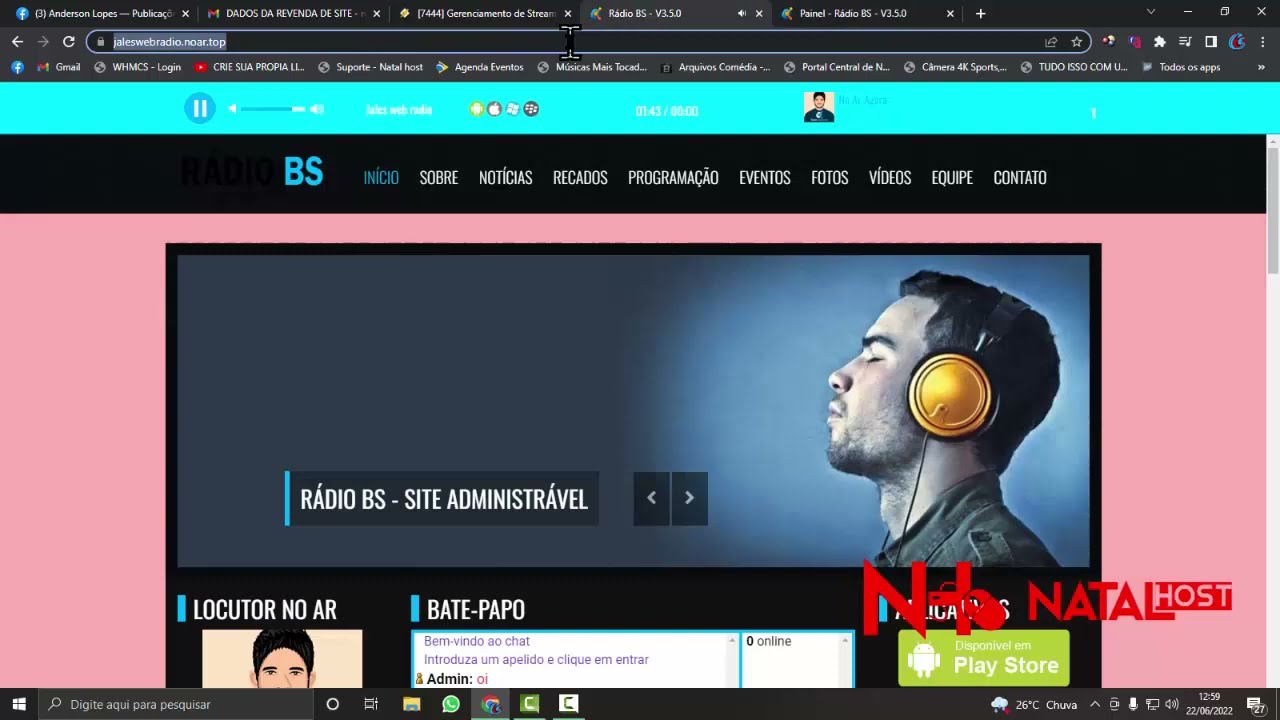Open a new browser tab
This screenshot has width=1280, height=720.
click(980, 14)
